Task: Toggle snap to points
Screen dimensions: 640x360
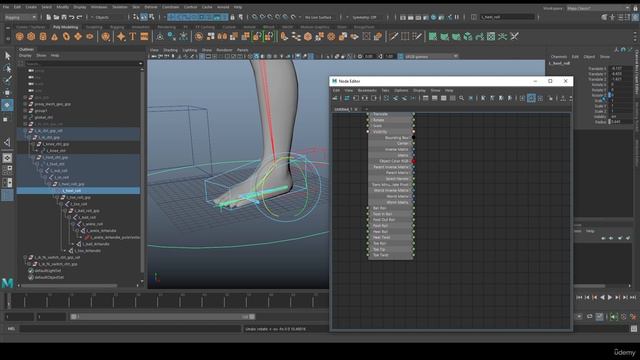Action: coord(270,17)
